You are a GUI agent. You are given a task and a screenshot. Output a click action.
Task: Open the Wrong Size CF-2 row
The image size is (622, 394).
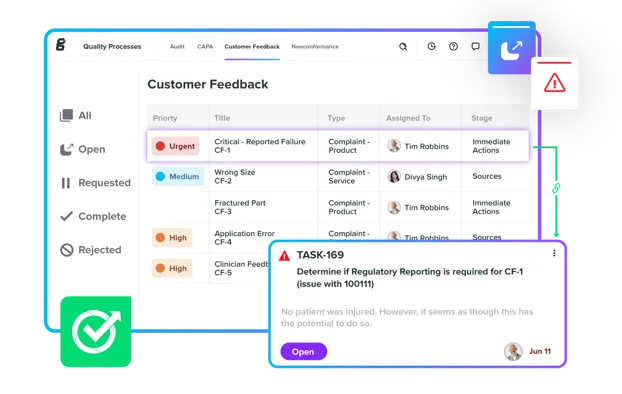pos(337,177)
